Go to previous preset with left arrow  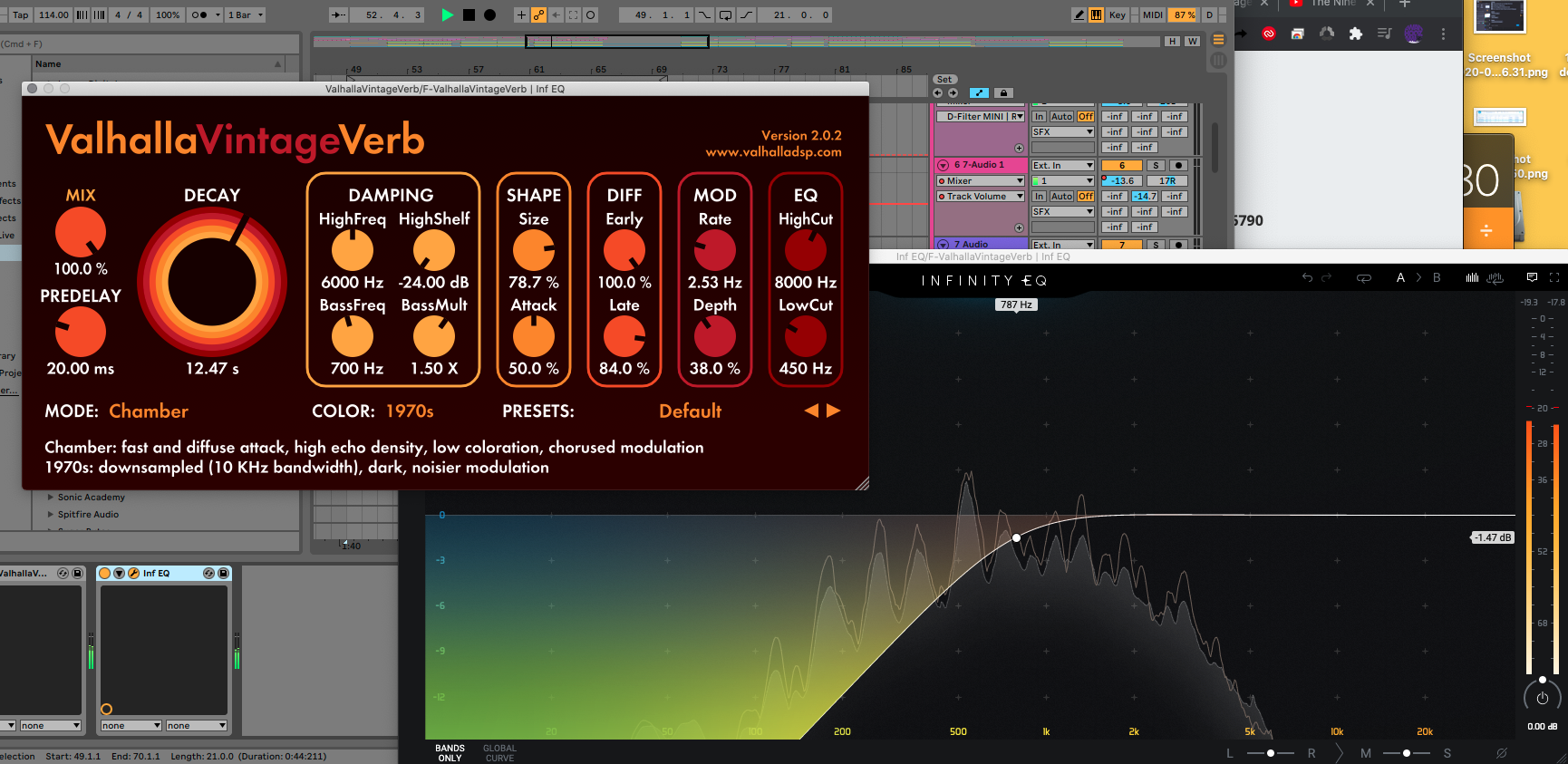coord(811,411)
